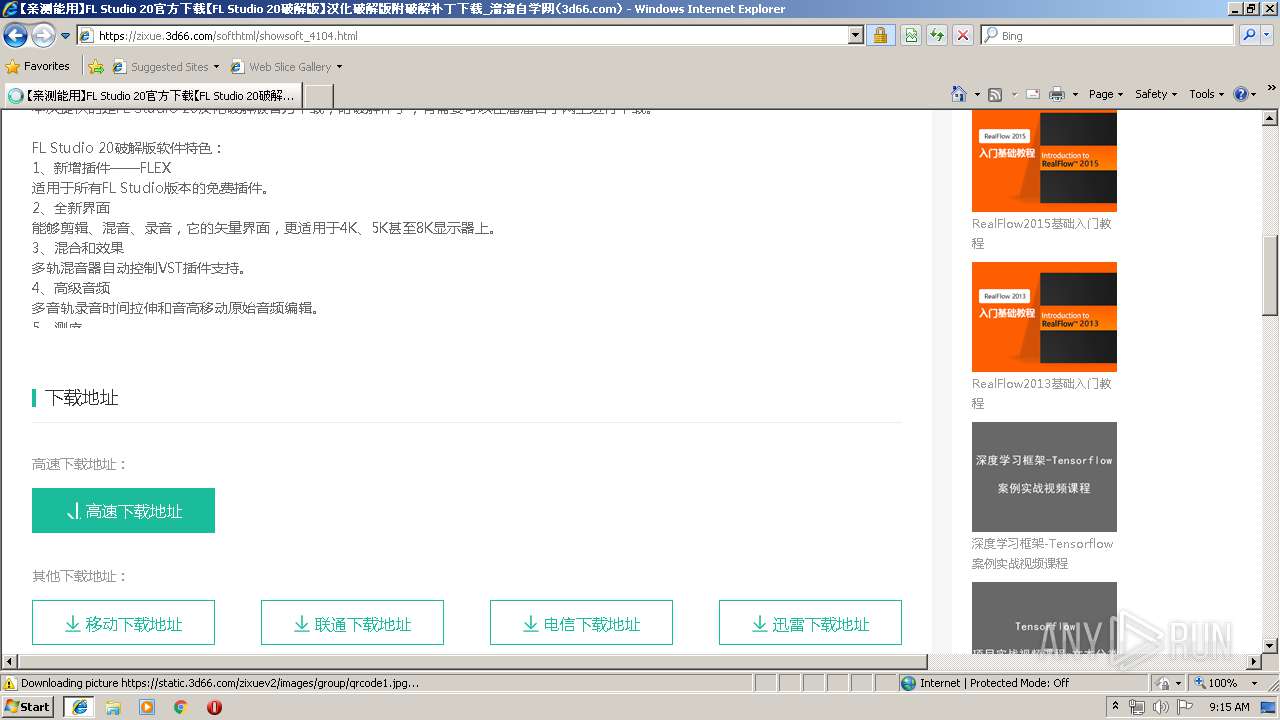
Task: Open recent pages dropdown beside Forward
Action: point(65,36)
